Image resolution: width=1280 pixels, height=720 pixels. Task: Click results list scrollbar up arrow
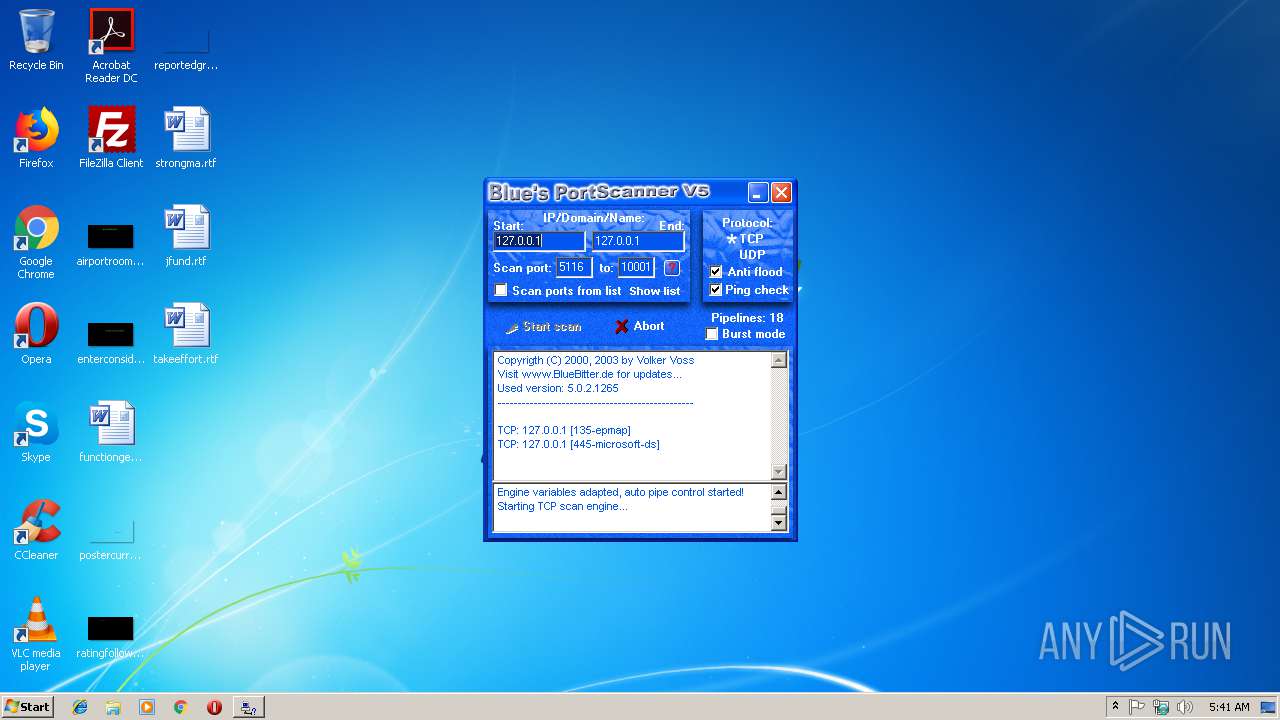click(779, 360)
